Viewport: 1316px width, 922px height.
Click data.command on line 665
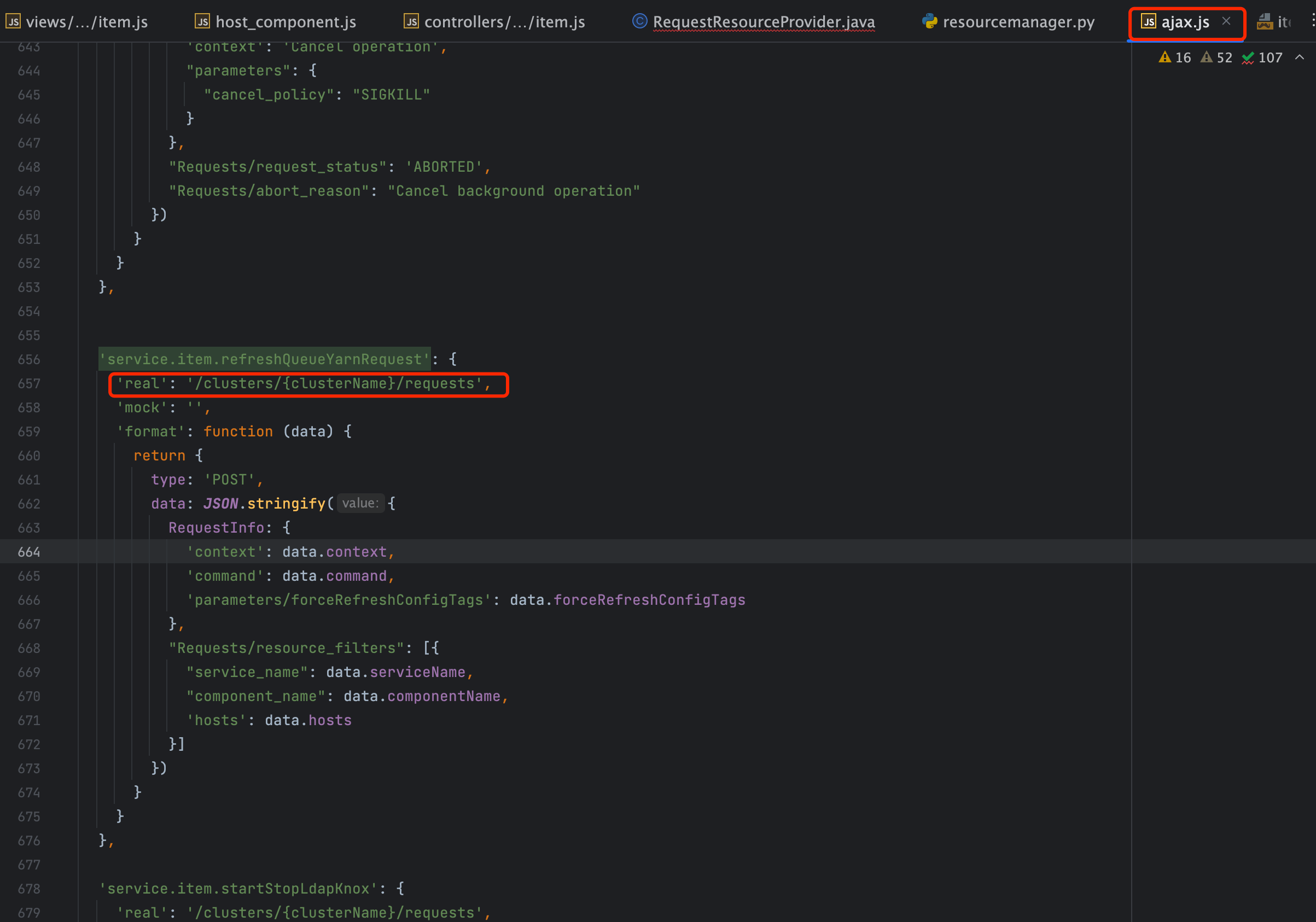(334, 576)
